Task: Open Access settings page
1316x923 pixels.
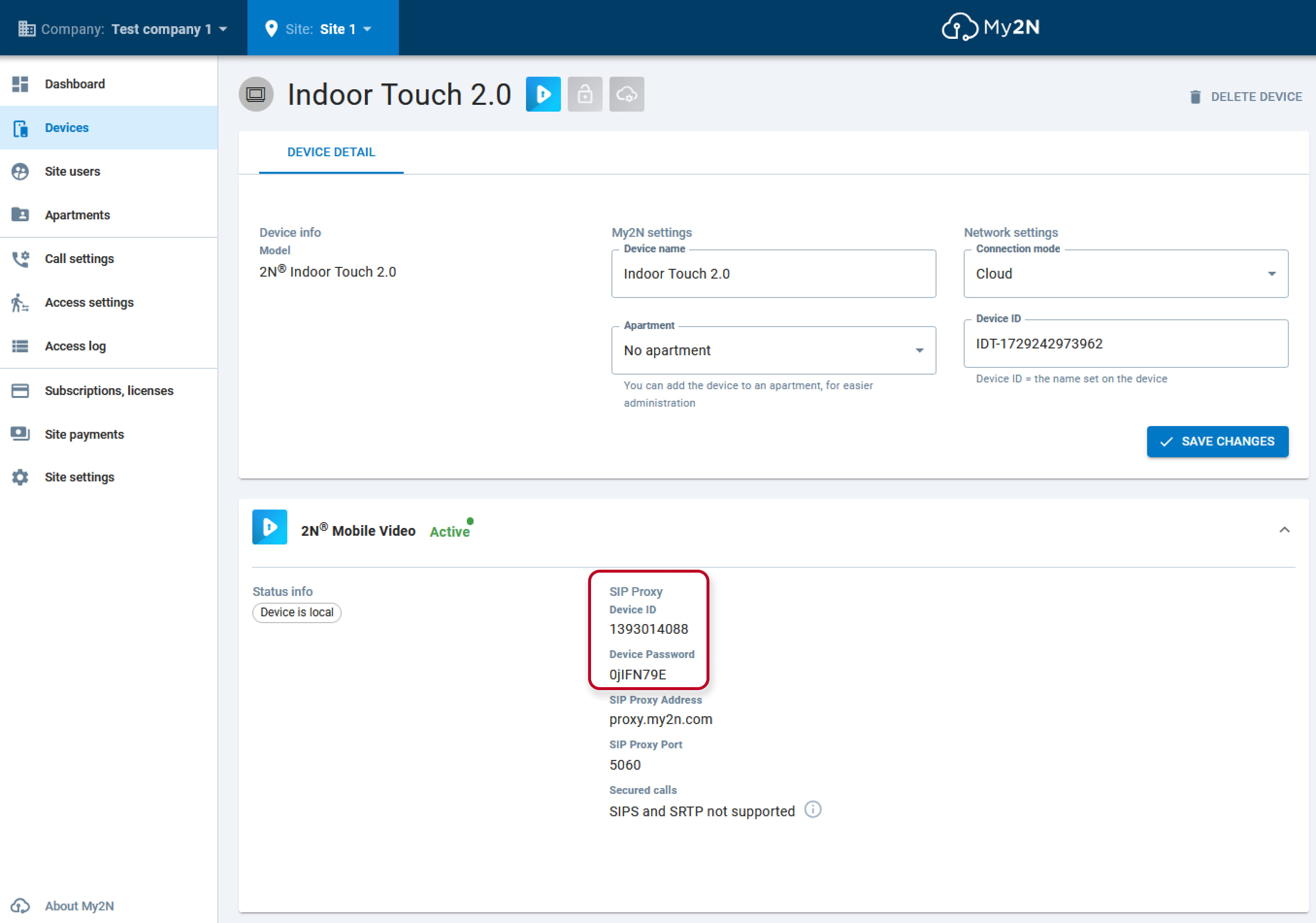Action: (x=109, y=303)
